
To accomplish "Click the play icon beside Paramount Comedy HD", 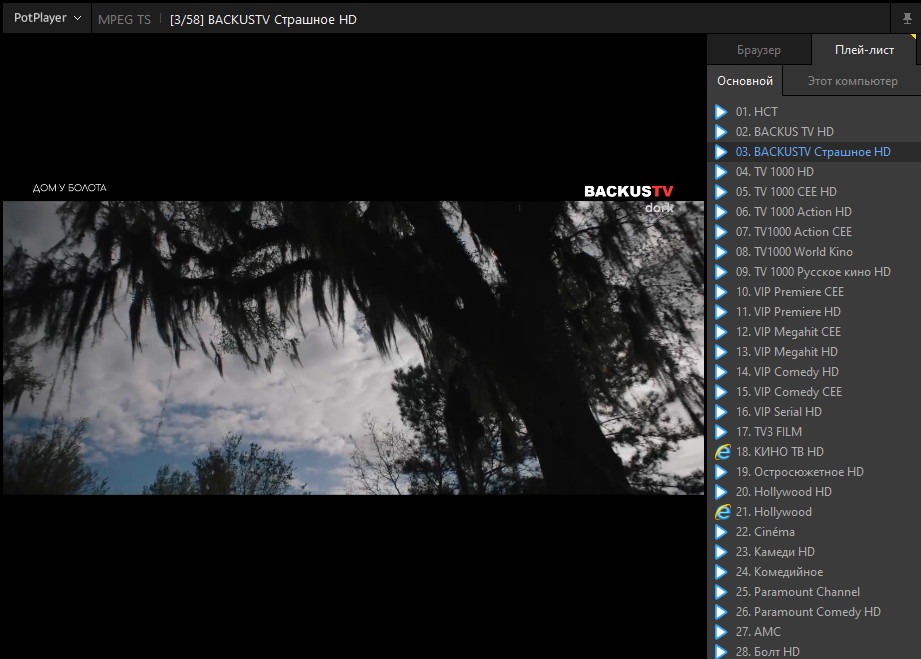I will (x=721, y=611).
